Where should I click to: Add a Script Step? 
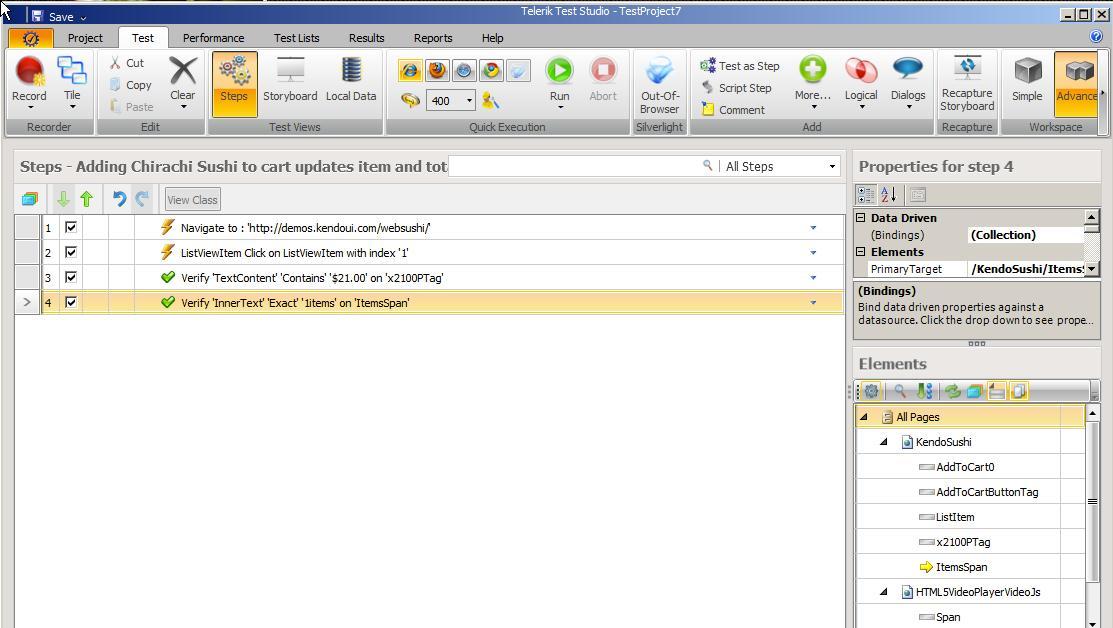click(x=737, y=88)
